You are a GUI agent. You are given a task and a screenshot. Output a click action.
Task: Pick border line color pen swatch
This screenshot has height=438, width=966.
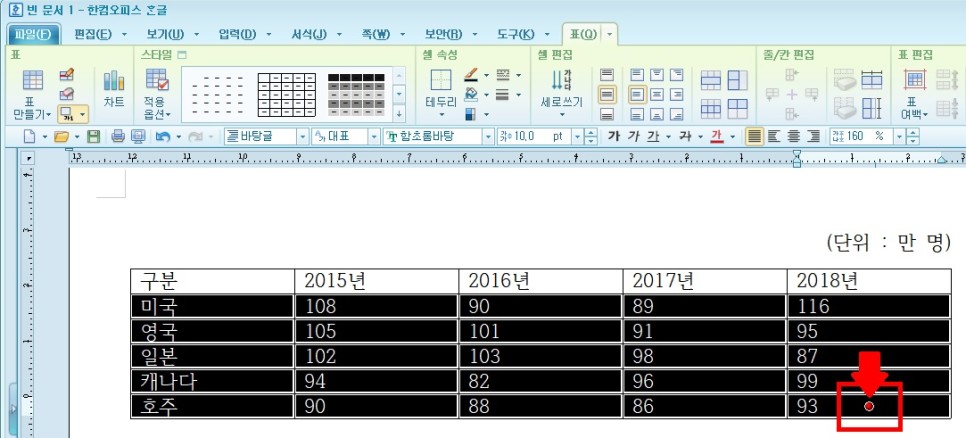471,75
